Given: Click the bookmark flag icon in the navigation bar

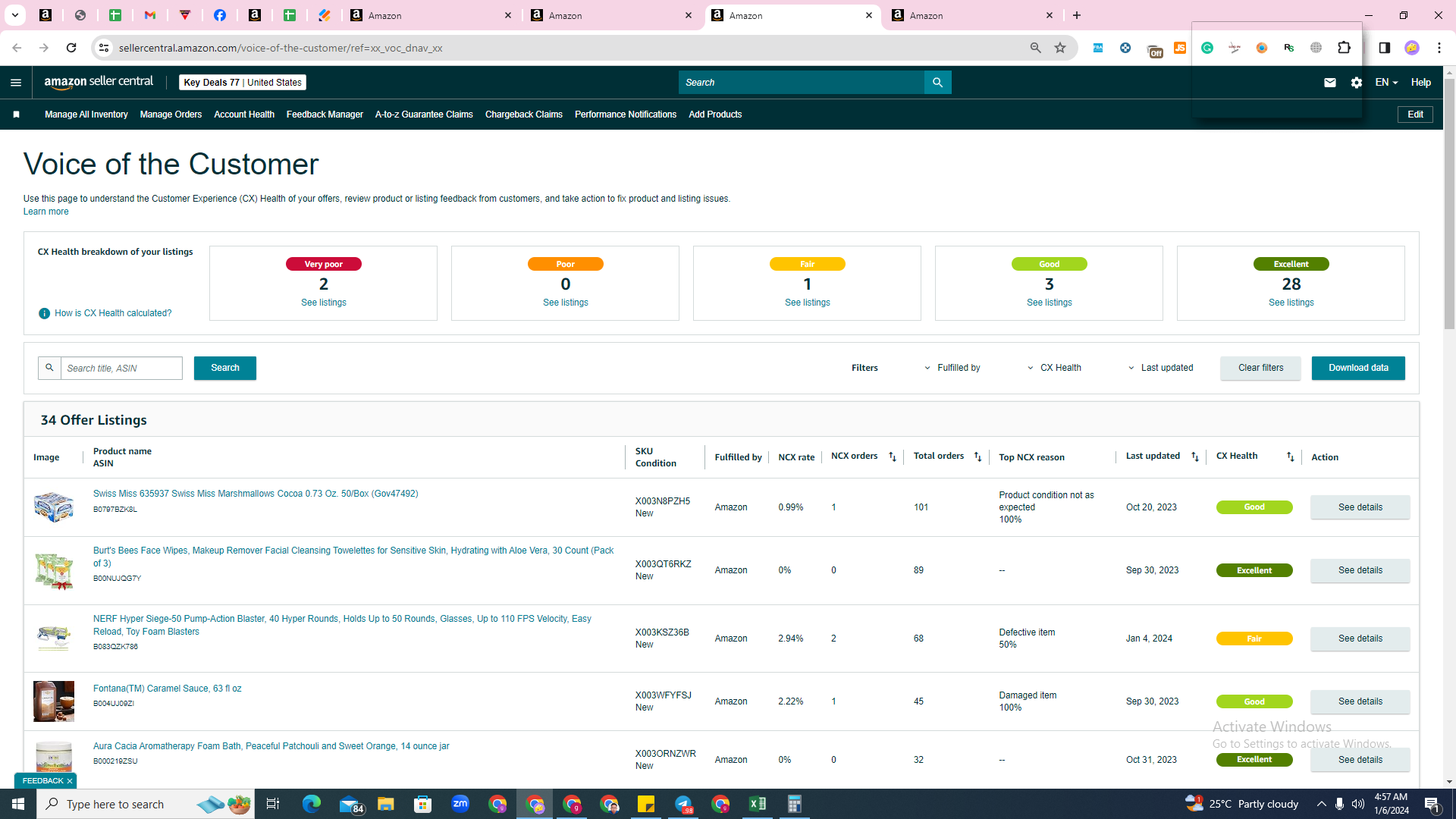Looking at the screenshot, I should click(16, 115).
